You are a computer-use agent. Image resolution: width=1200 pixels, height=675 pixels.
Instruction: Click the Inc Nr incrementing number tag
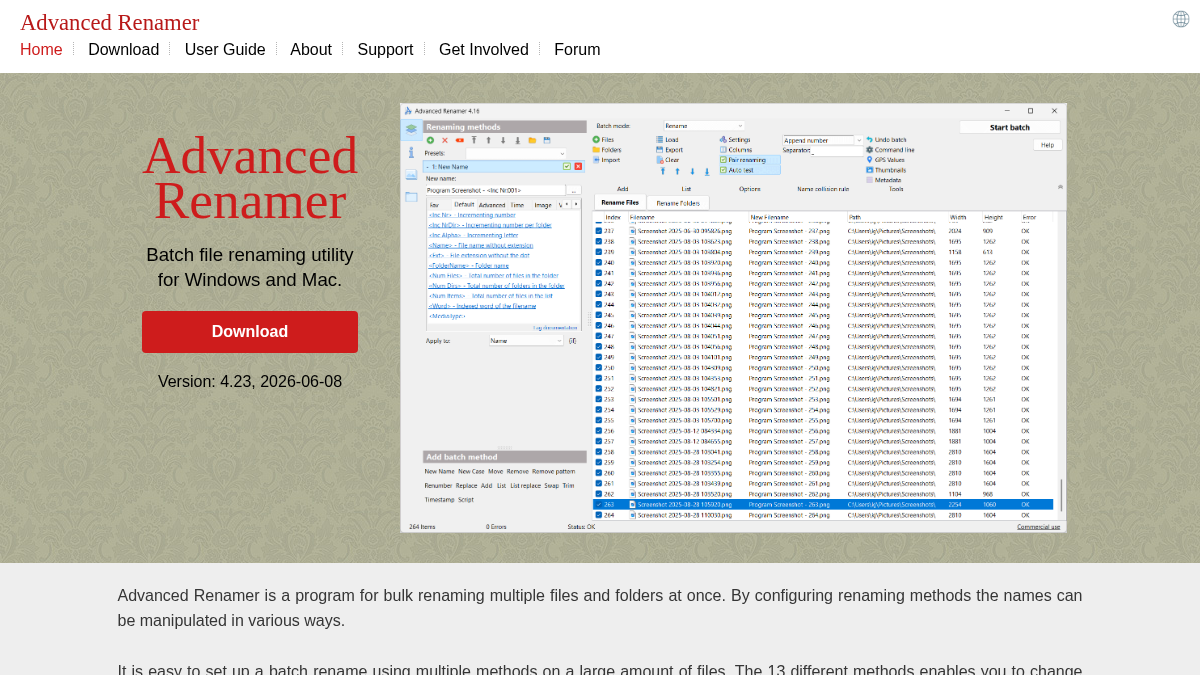coord(472,215)
